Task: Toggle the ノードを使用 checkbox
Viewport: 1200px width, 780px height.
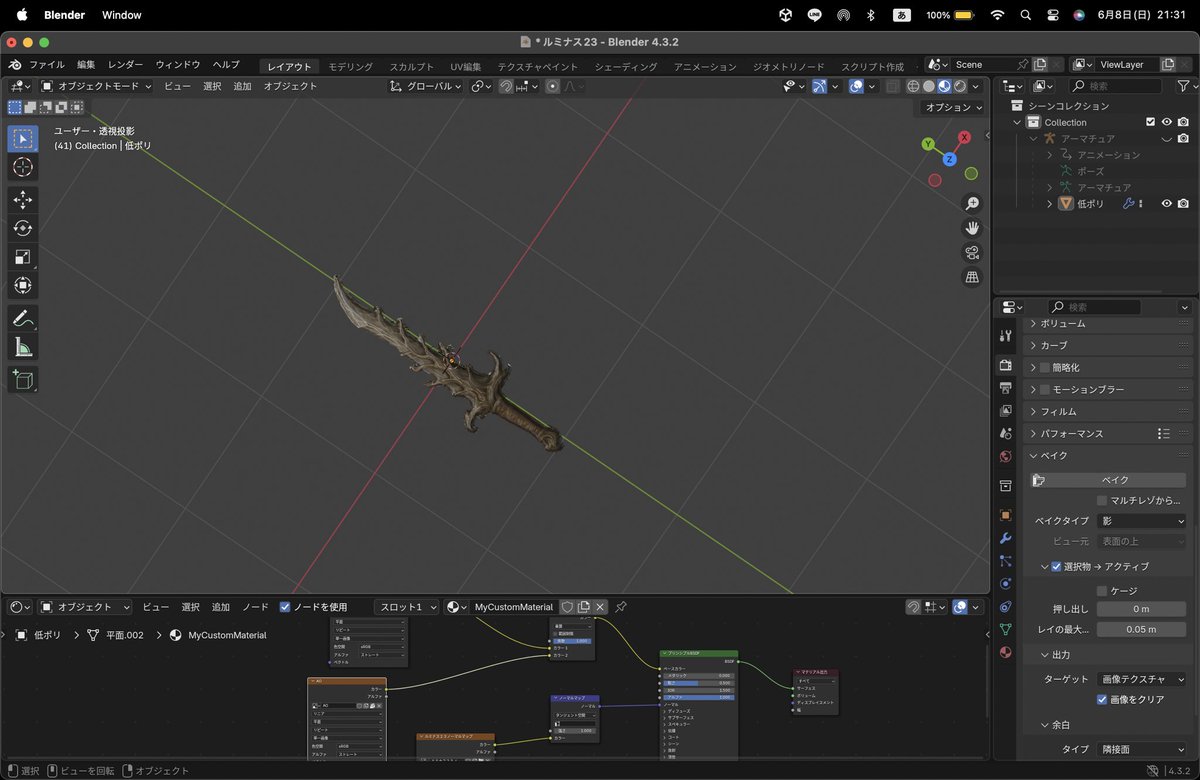Action: 285,607
